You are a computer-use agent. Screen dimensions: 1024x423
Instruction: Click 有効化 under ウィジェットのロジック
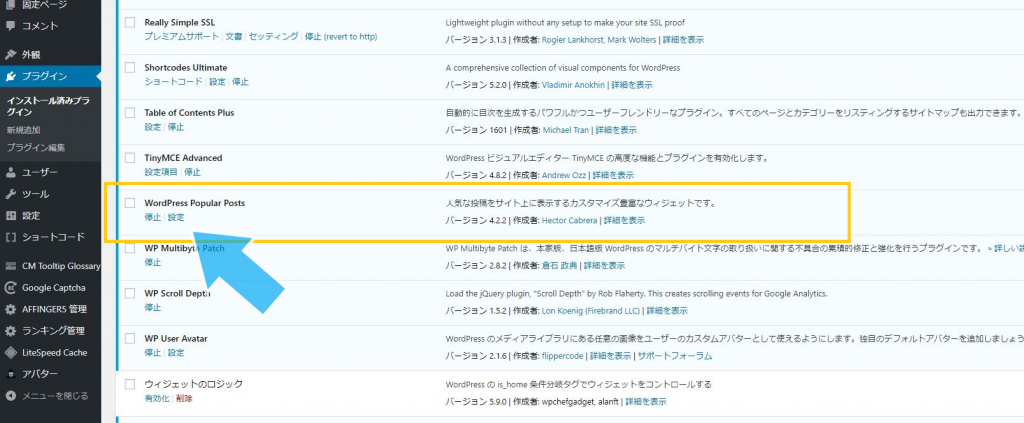[156, 398]
